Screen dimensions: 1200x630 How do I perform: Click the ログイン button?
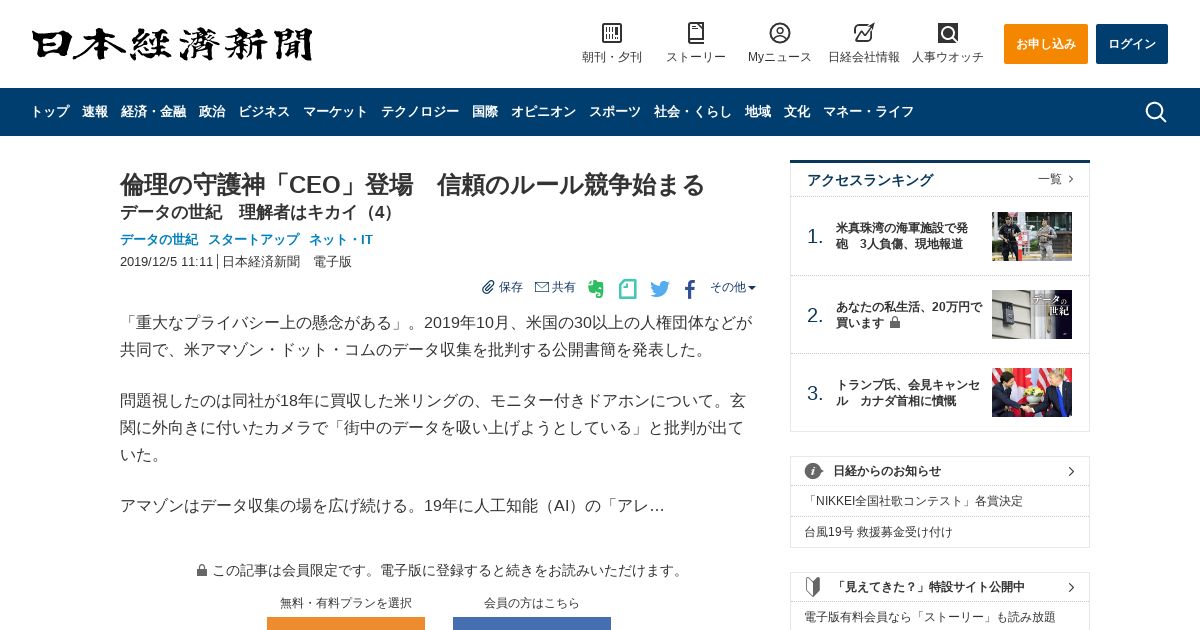point(1132,44)
